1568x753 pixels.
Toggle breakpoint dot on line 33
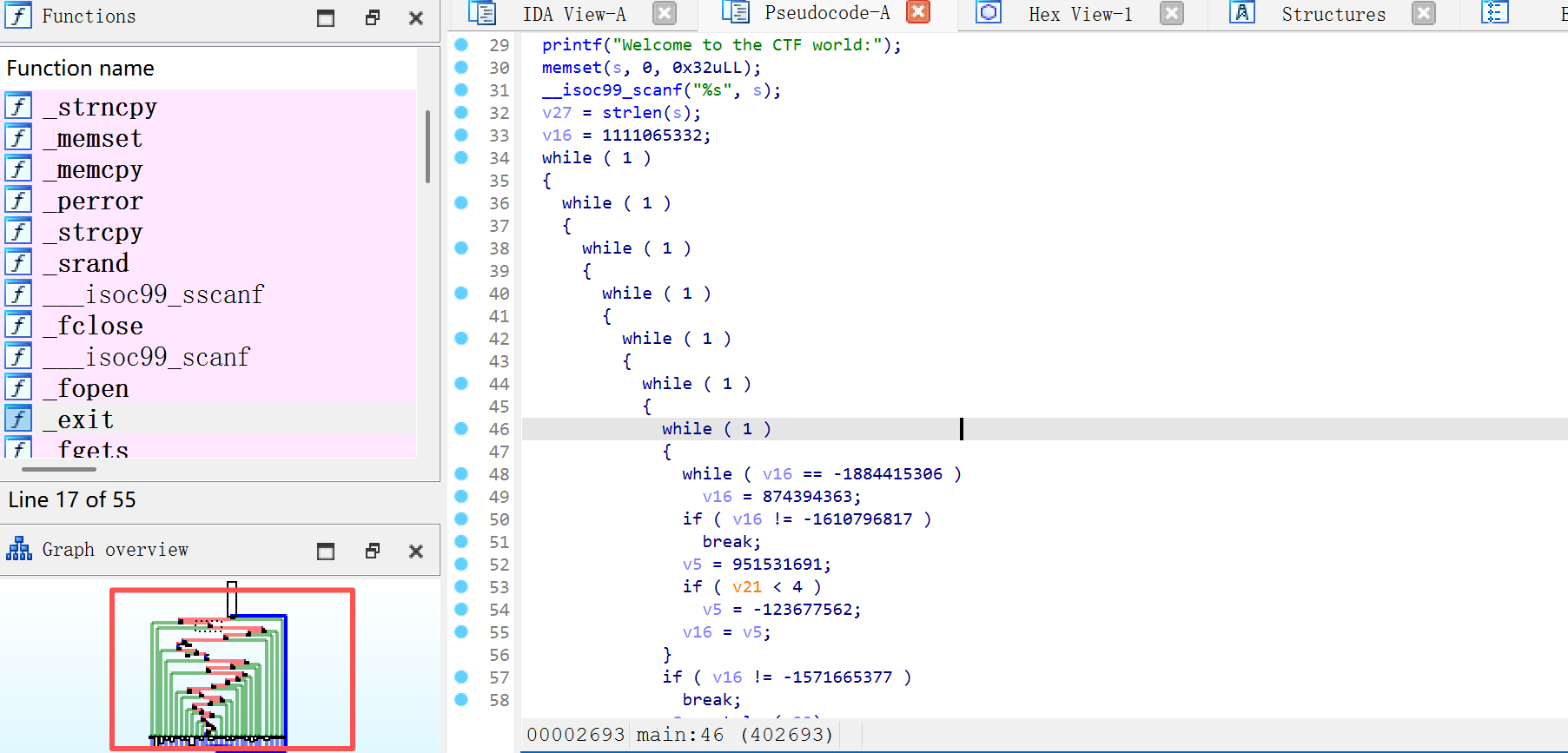coord(461,135)
